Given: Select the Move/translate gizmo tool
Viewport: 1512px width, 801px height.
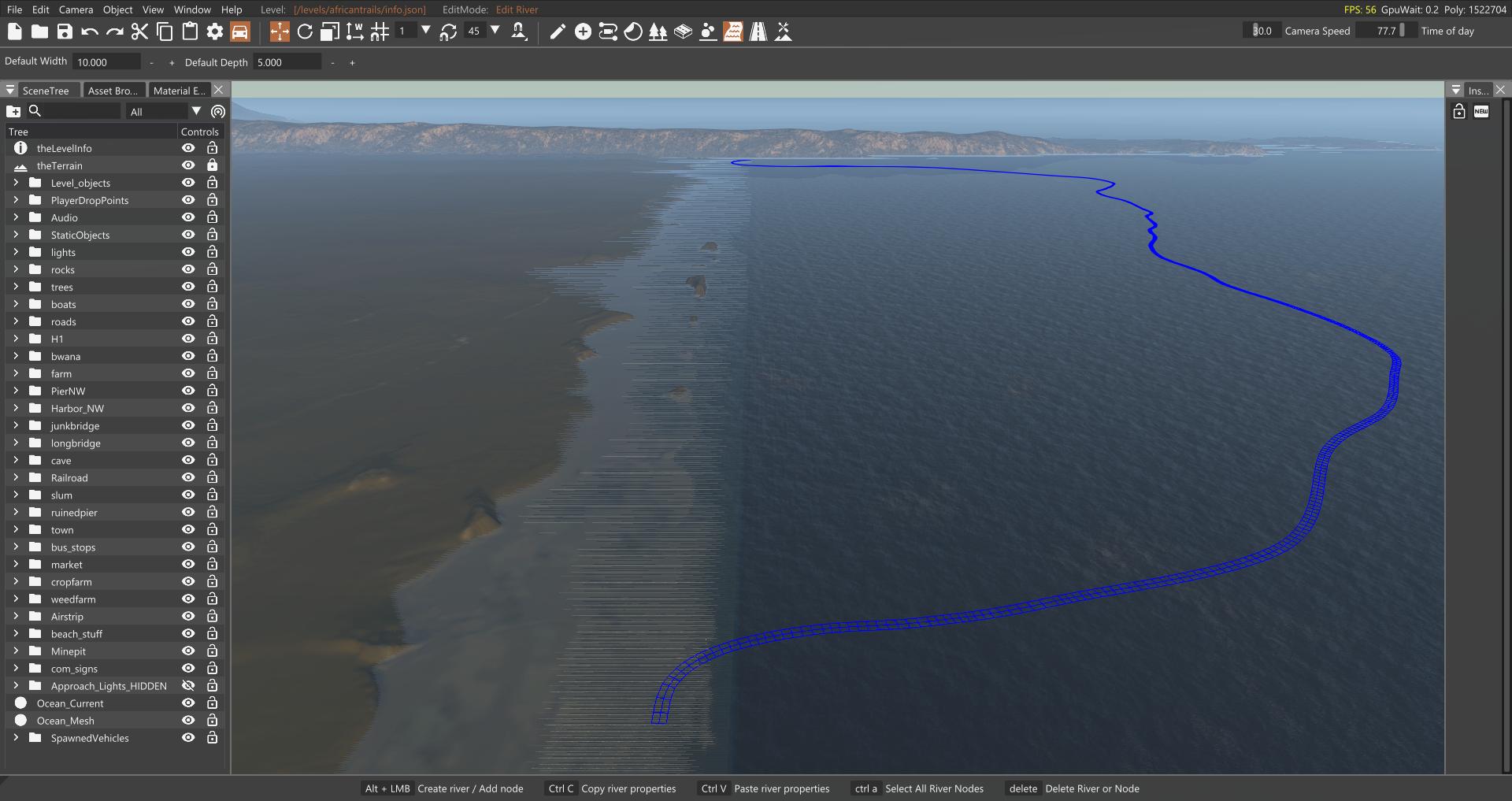Looking at the screenshot, I should pos(280,32).
